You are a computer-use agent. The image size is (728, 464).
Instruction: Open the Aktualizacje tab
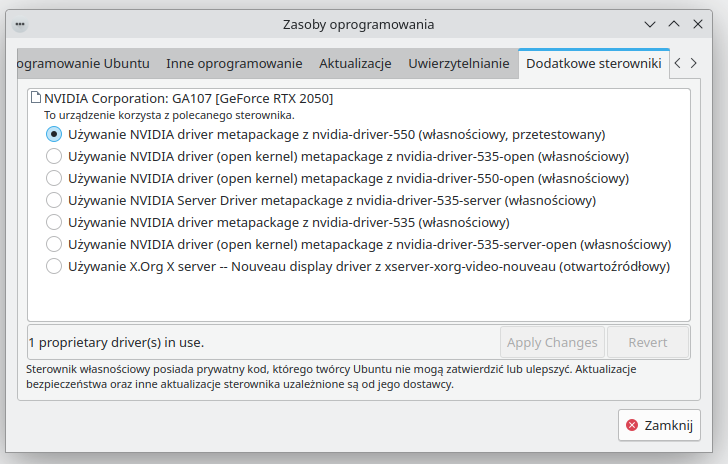click(x=355, y=63)
